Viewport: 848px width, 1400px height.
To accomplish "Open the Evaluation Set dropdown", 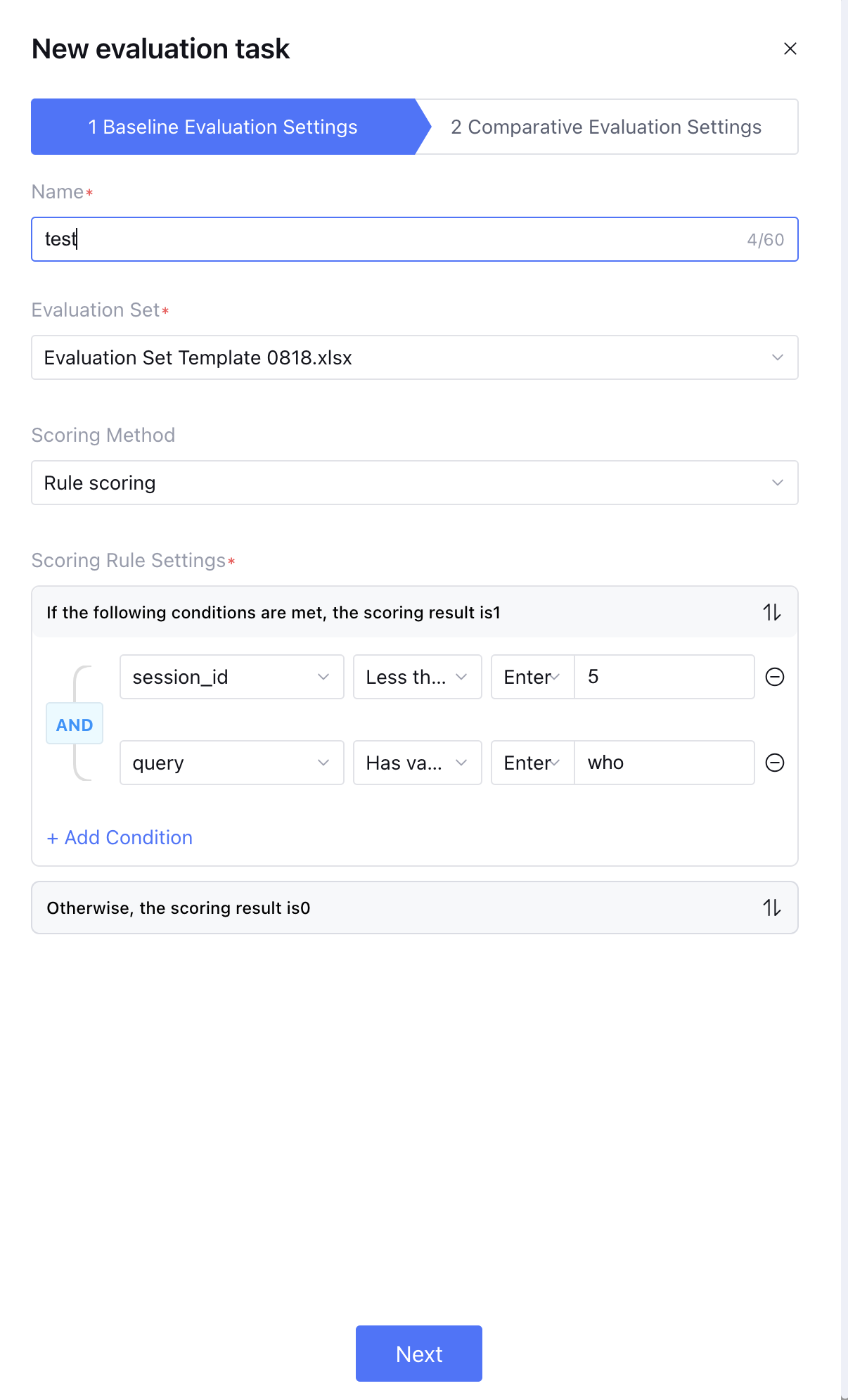I will (x=414, y=357).
